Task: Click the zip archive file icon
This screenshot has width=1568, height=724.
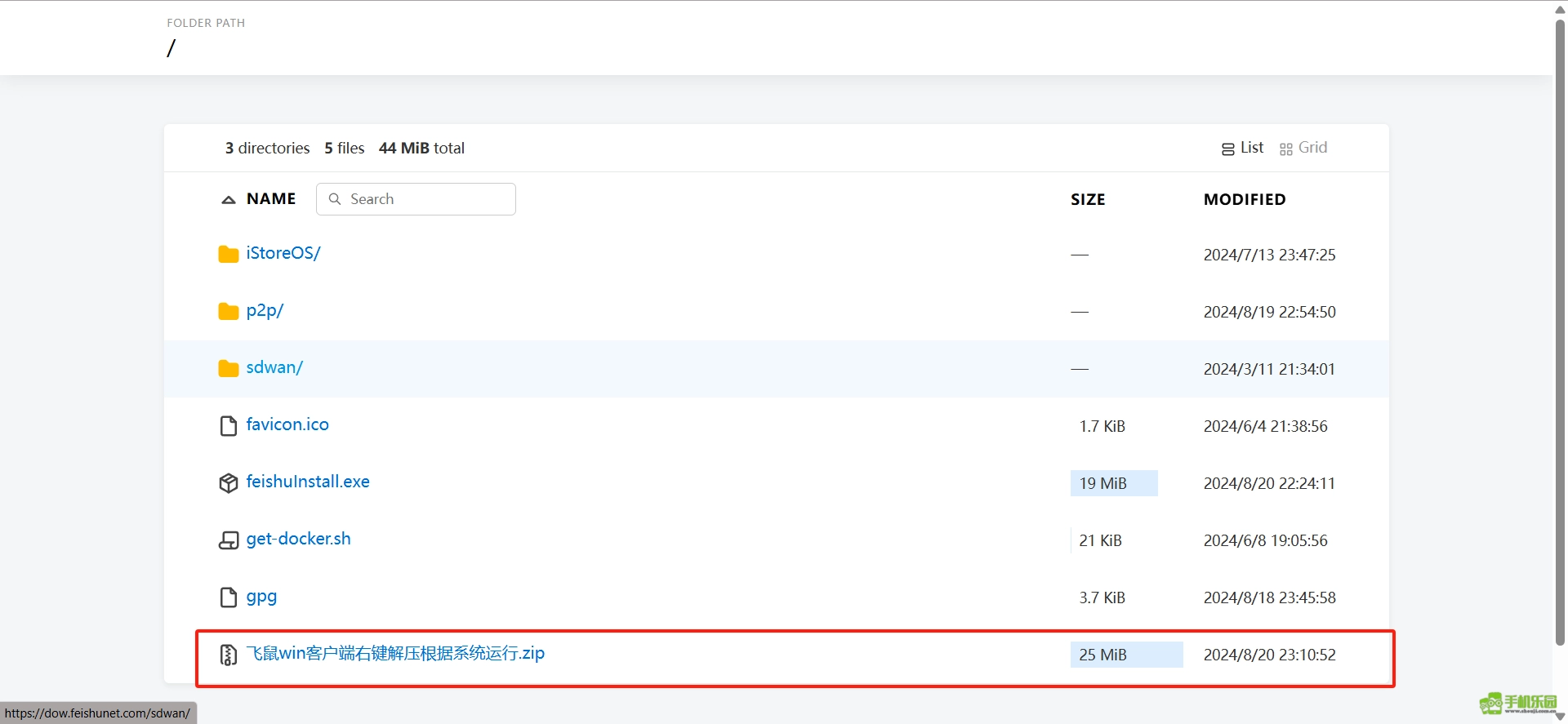Action: coord(228,655)
